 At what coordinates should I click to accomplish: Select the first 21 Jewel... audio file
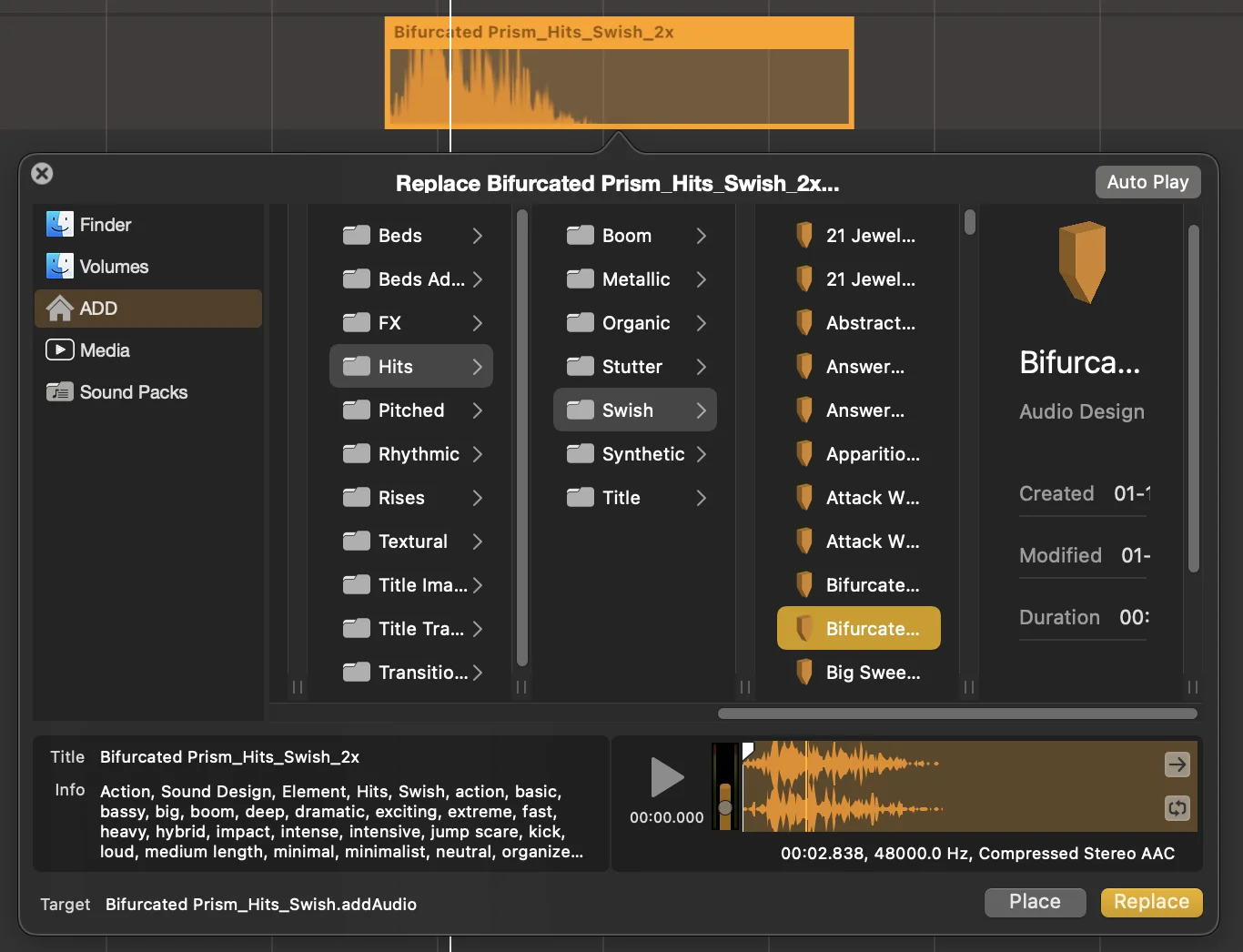pos(859,236)
